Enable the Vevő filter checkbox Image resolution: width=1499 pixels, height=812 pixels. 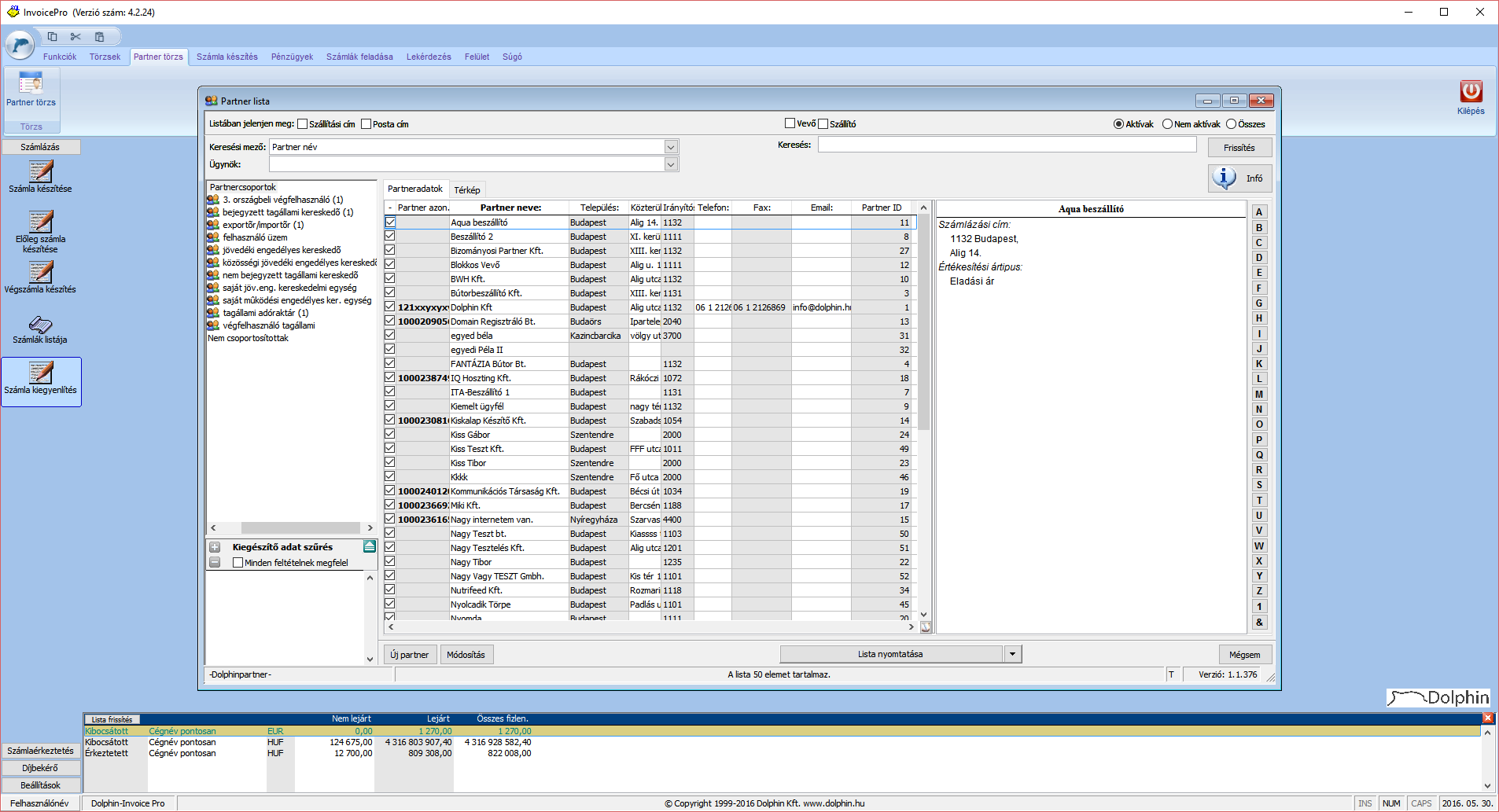point(790,123)
